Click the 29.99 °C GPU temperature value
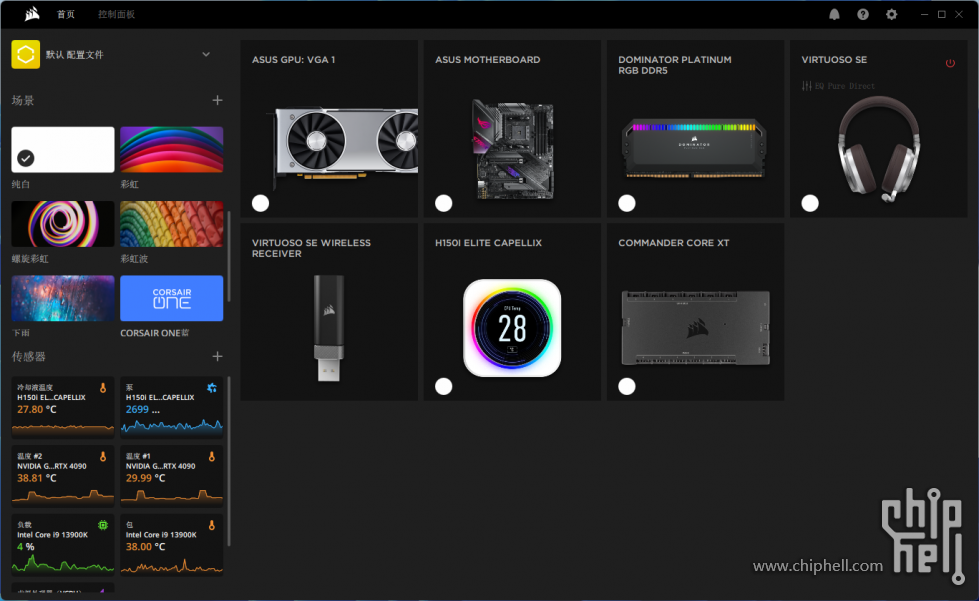Image resolution: width=979 pixels, height=601 pixels. (145, 478)
